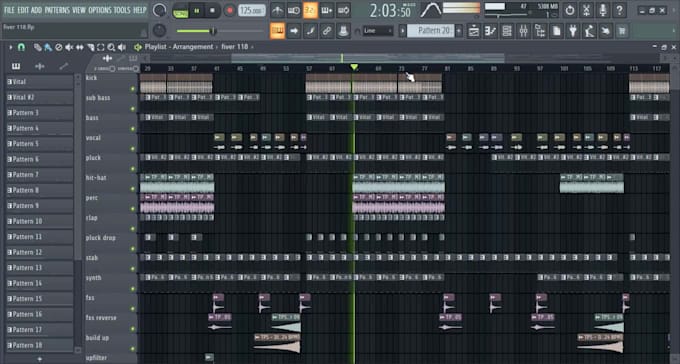The width and height of the screenshot is (680, 364).
Task: Click the stamp multilink icon in toolbar
Action: pyautogui.click(x=343, y=31)
